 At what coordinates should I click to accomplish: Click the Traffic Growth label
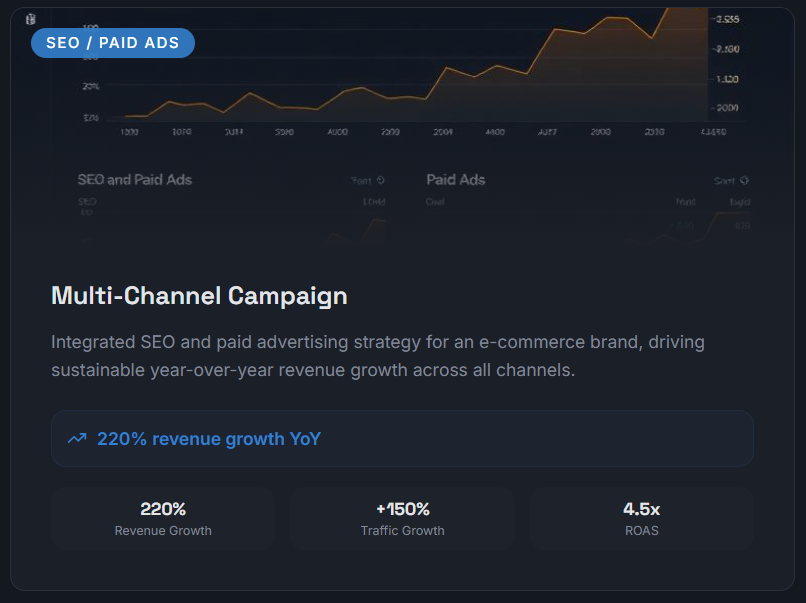(402, 531)
